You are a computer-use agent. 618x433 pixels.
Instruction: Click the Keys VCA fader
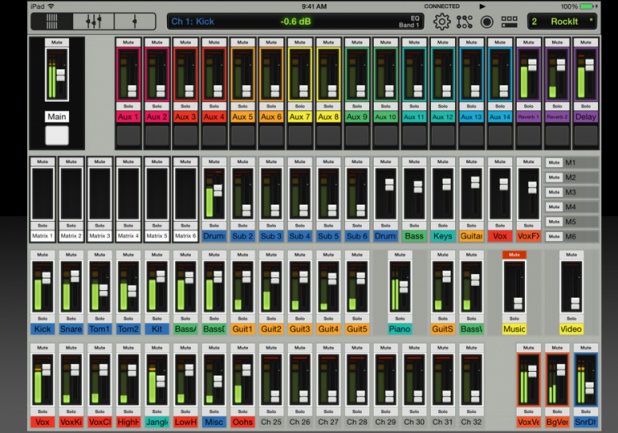click(x=447, y=184)
